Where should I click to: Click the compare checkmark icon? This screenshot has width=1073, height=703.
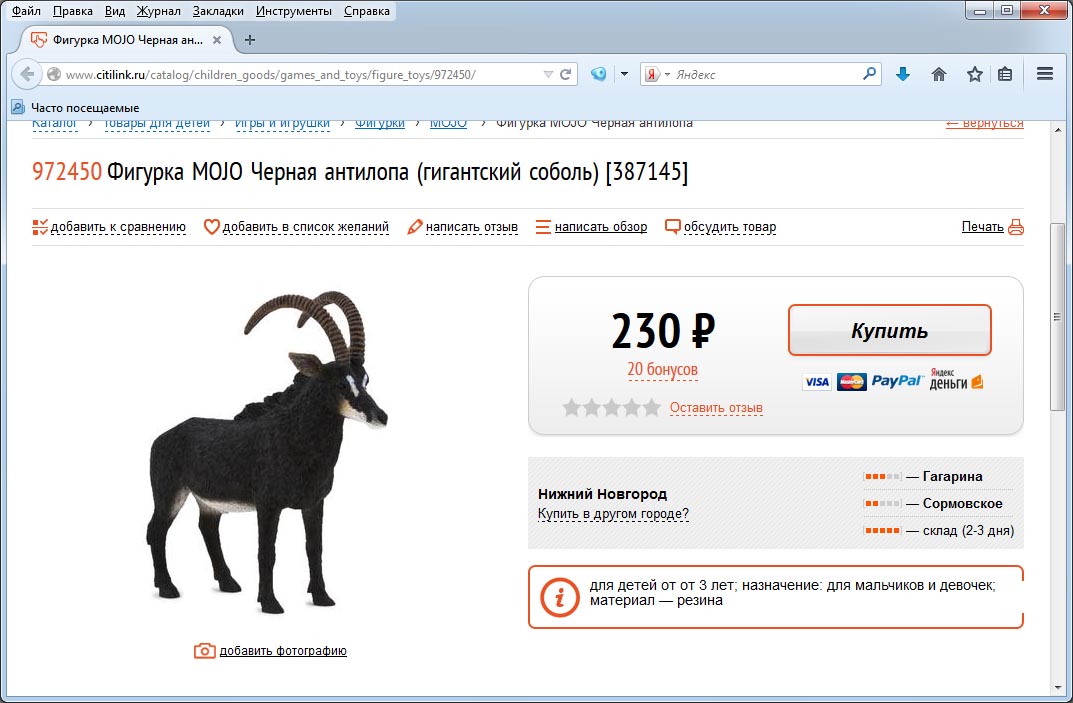coord(40,227)
